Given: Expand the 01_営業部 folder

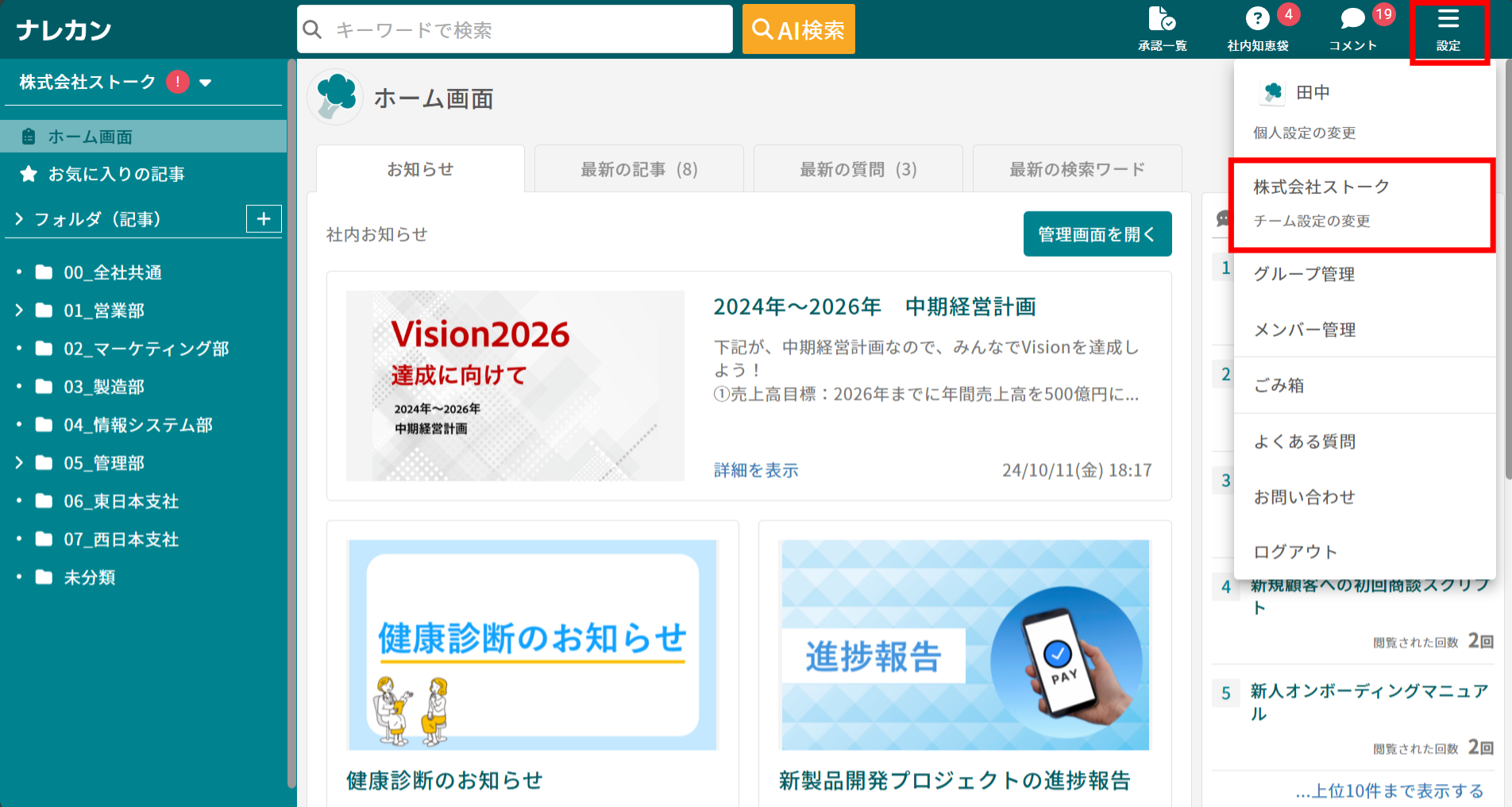Looking at the screenshot, I should 19,311.
